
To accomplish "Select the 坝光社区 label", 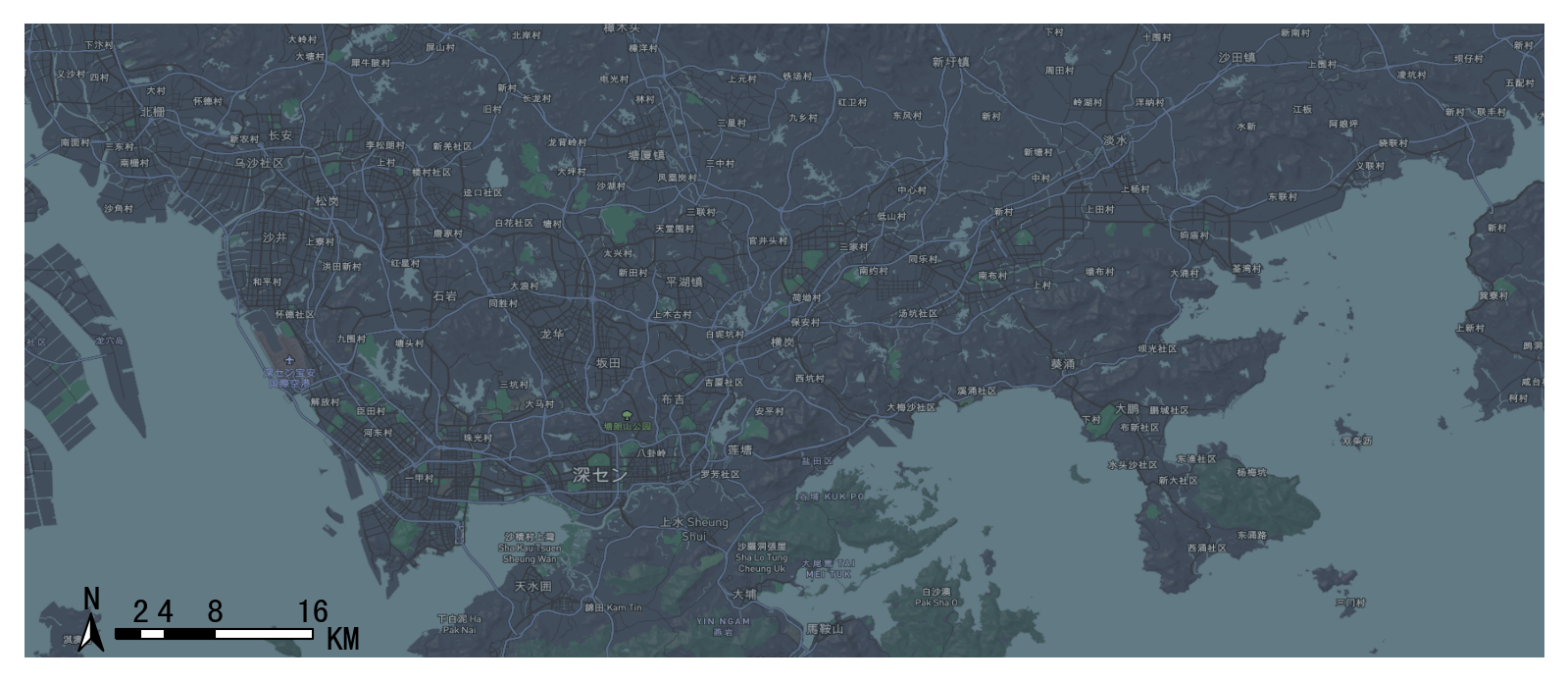I will click(x=1157, y=348).
